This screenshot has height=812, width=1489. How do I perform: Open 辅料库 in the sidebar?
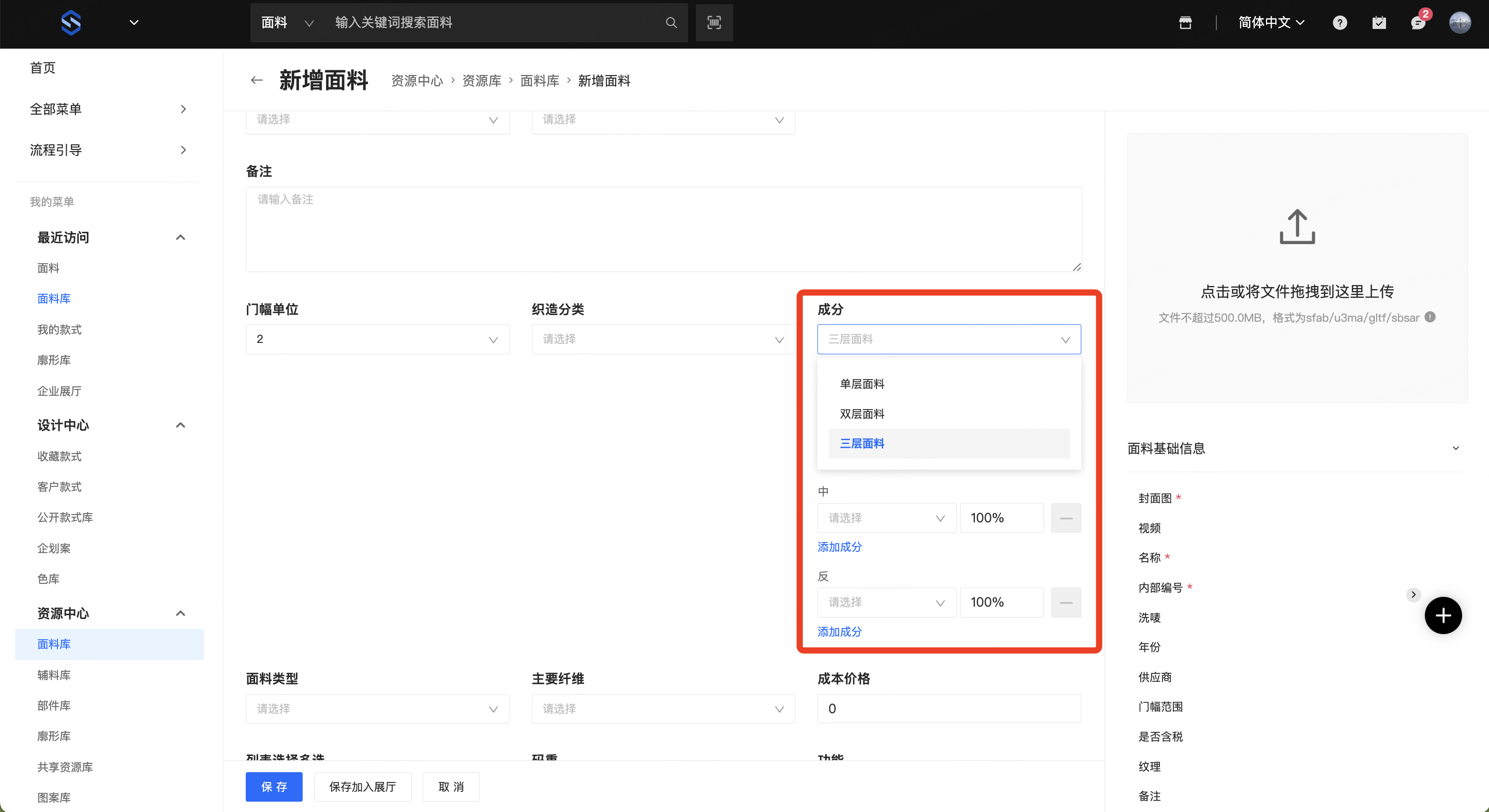click(54, 674)
